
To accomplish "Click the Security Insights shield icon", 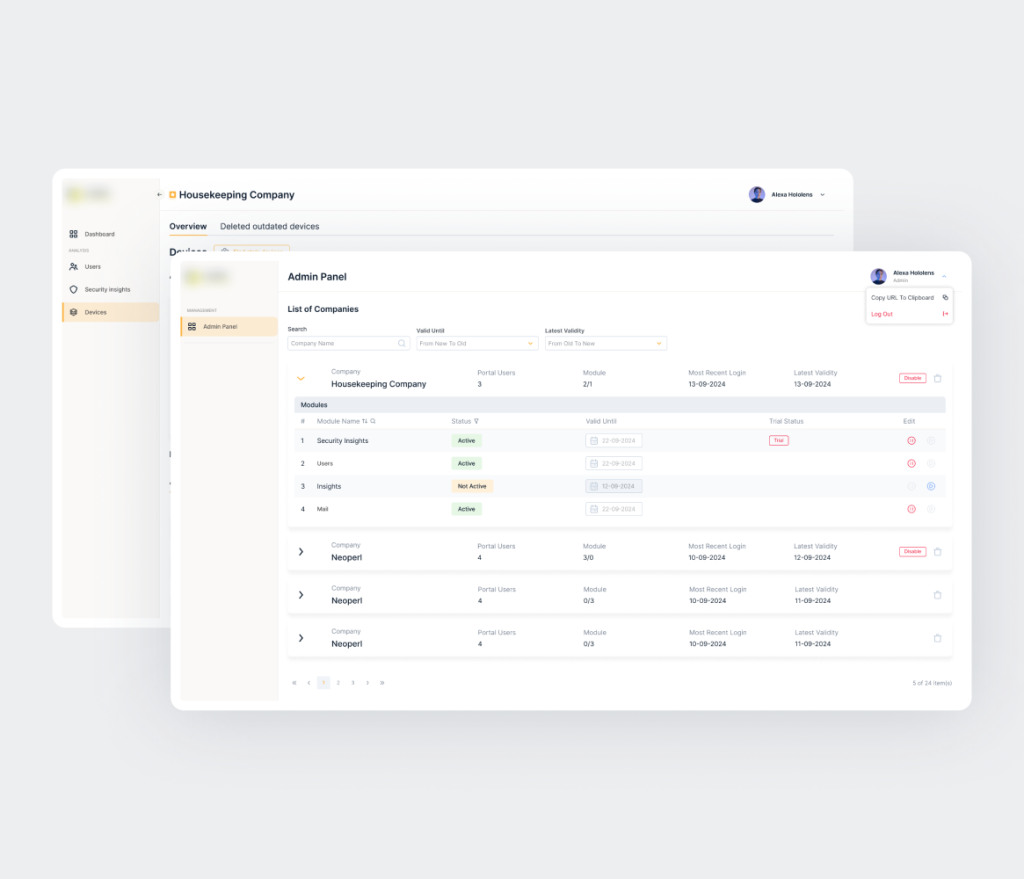I will (72, 289).
